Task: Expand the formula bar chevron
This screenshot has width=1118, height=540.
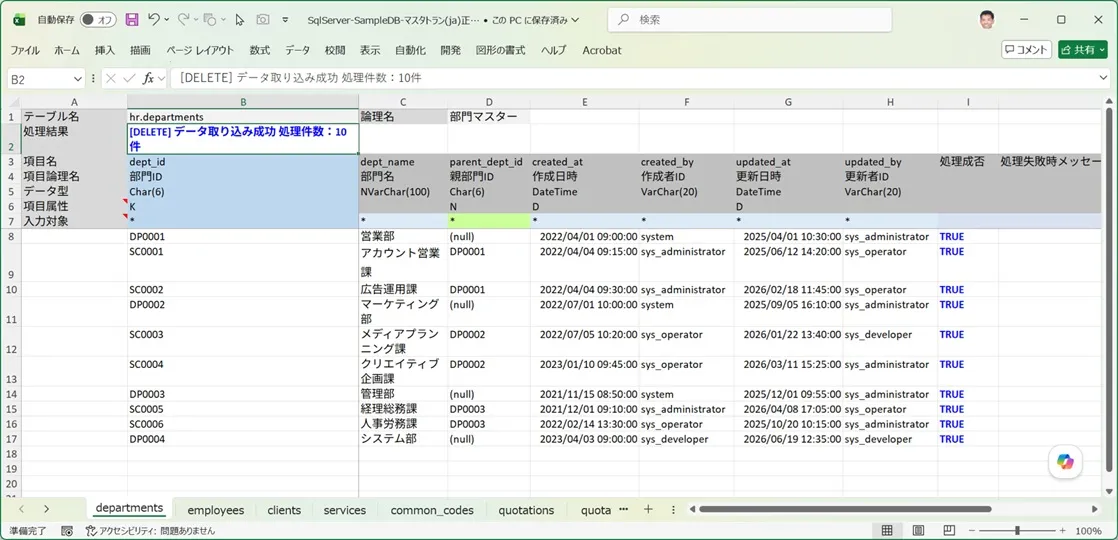Action: [1104, 78]
